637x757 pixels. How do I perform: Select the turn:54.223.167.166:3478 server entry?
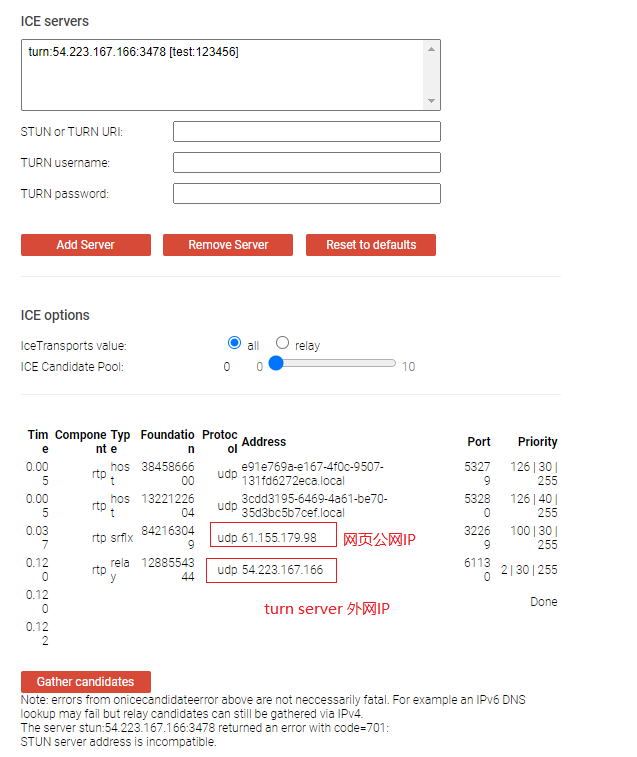pos(133,52)
